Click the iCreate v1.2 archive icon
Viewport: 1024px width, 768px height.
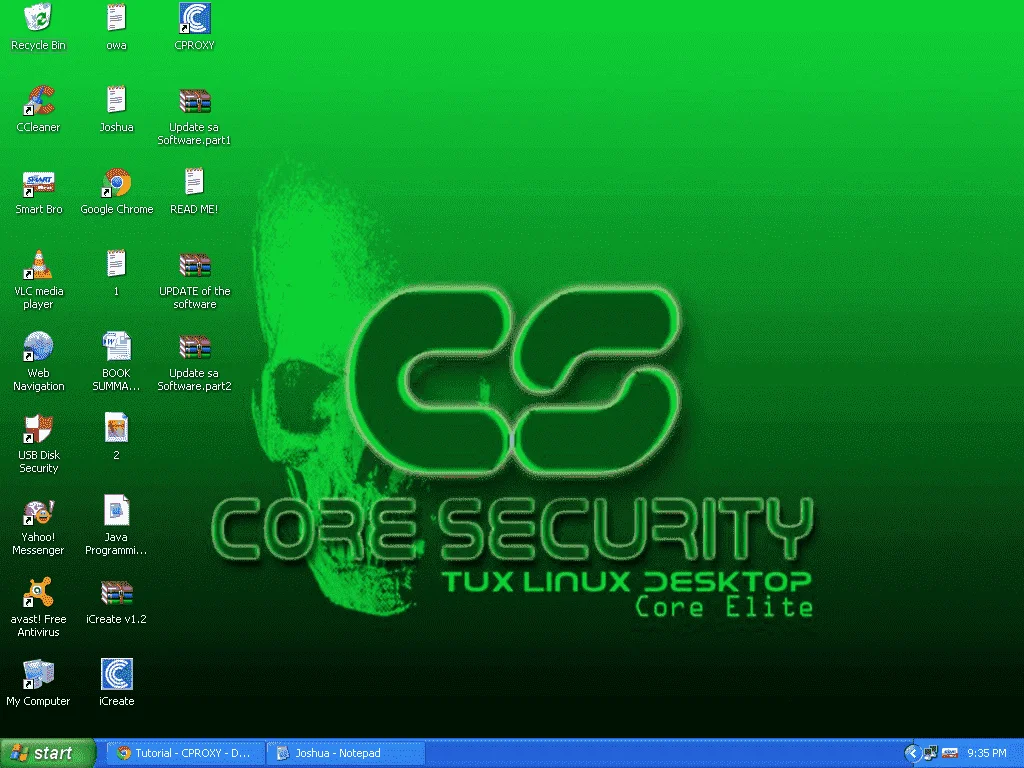pyautogui.click(x=116, y=592)
